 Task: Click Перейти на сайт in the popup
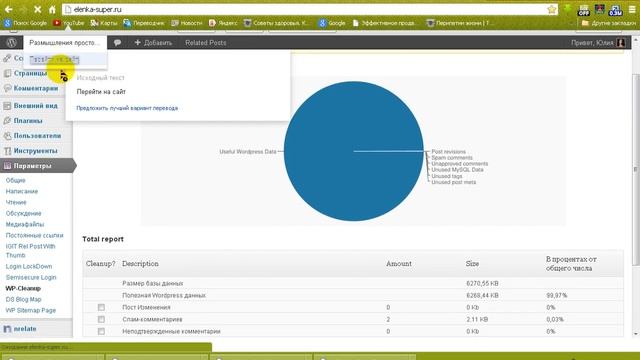101,92
